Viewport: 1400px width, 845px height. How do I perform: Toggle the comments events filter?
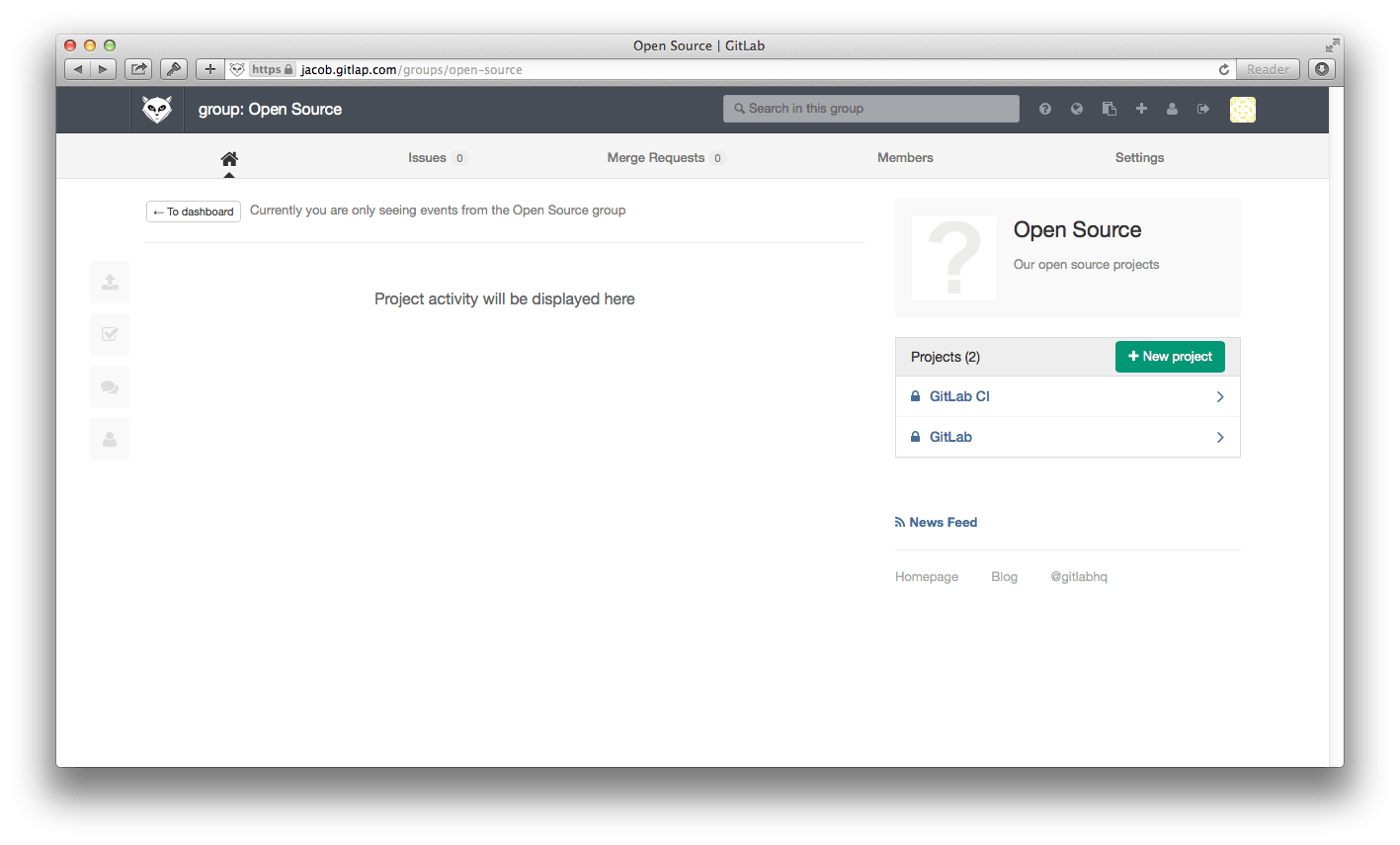pyautogui.click(x=110, y=387)
